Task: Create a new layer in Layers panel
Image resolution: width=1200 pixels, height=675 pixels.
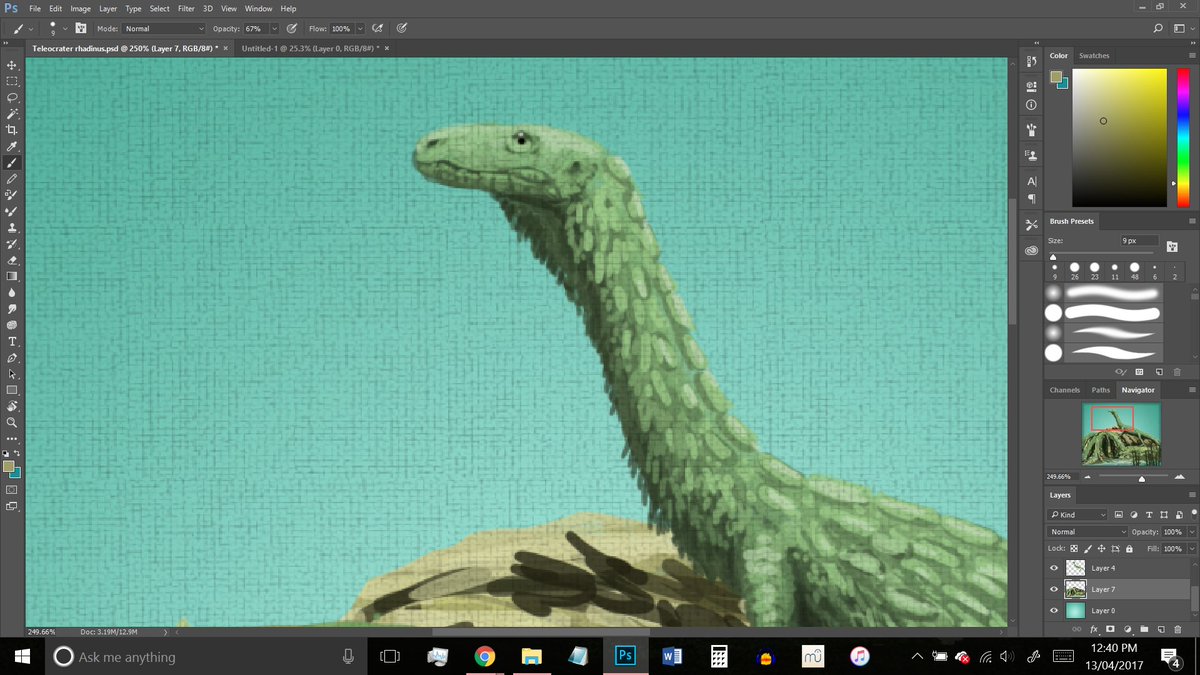Action: click(x=1161, y=629)
